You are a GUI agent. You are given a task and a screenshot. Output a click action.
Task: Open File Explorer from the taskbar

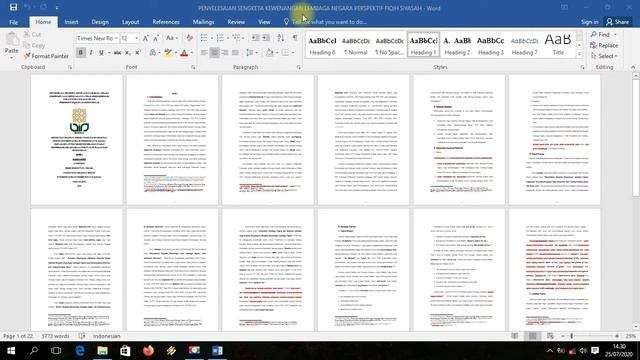[x=102, y=351]
